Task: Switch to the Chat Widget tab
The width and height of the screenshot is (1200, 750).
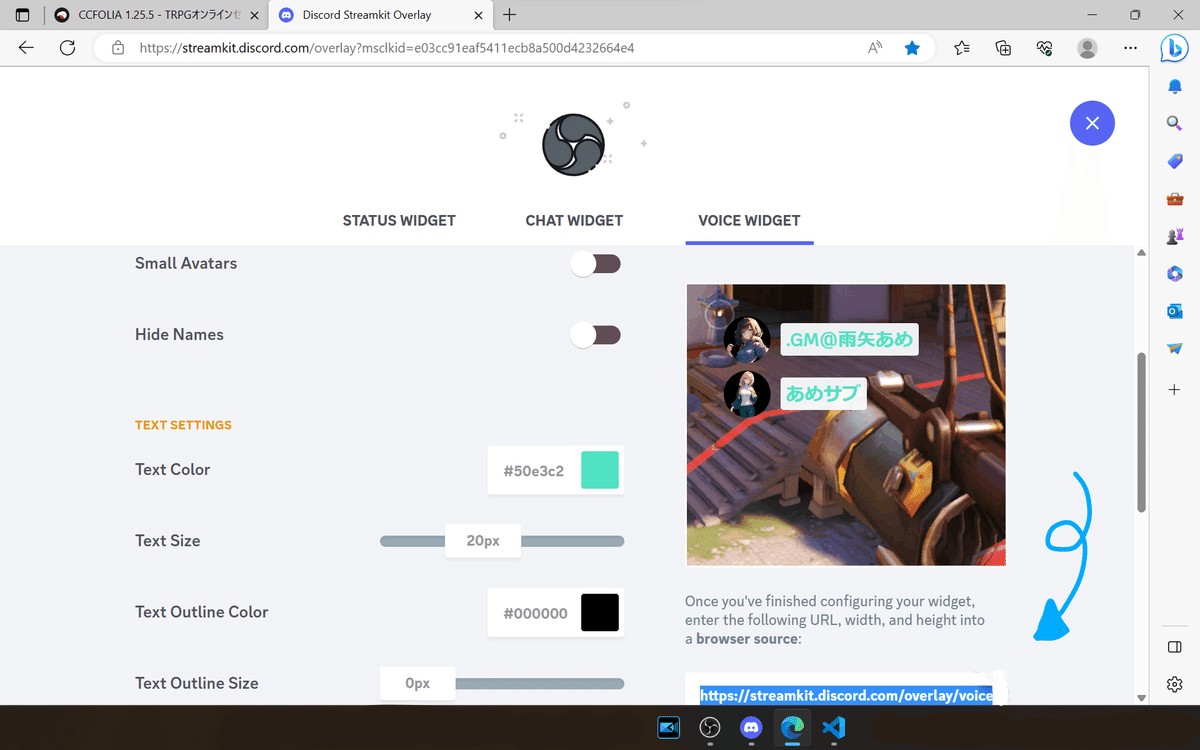Action: pos(574,220)
